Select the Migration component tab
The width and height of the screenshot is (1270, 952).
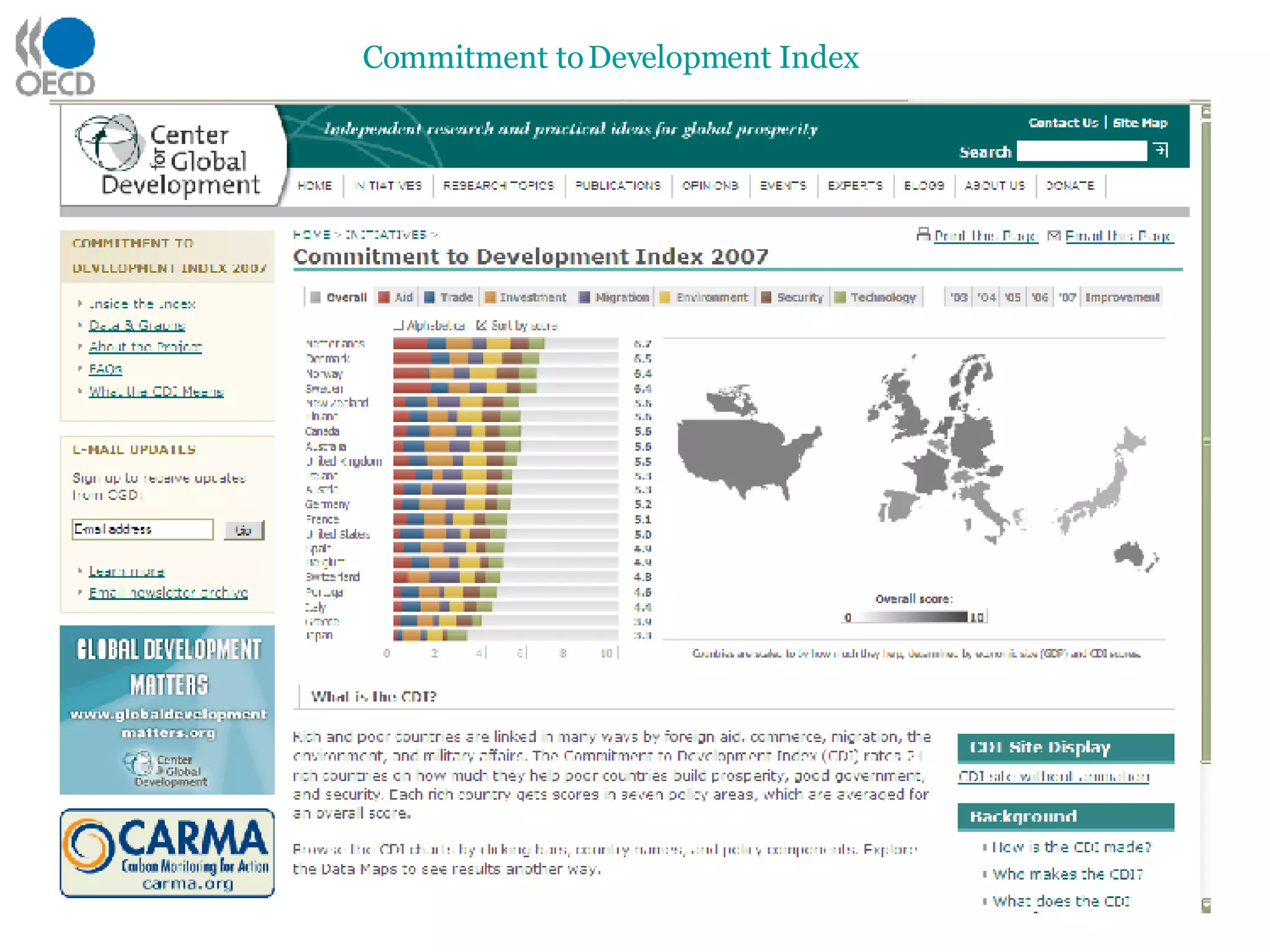(x=614, y=297)
